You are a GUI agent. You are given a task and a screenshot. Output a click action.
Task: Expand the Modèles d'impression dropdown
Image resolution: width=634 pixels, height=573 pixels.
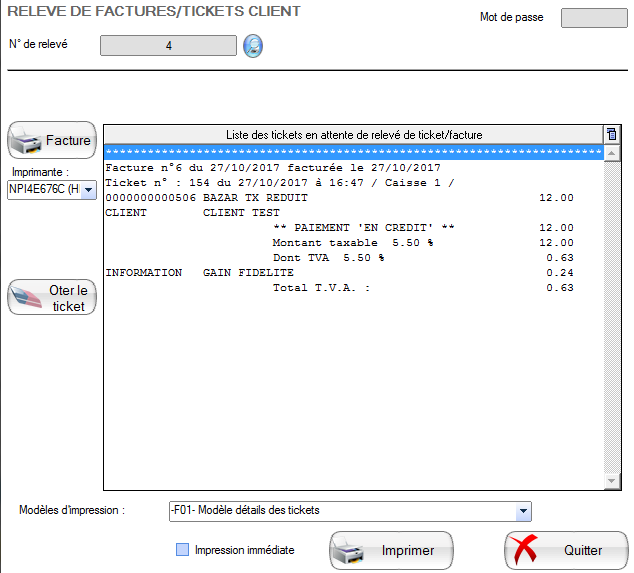click(x=522, y=511)
